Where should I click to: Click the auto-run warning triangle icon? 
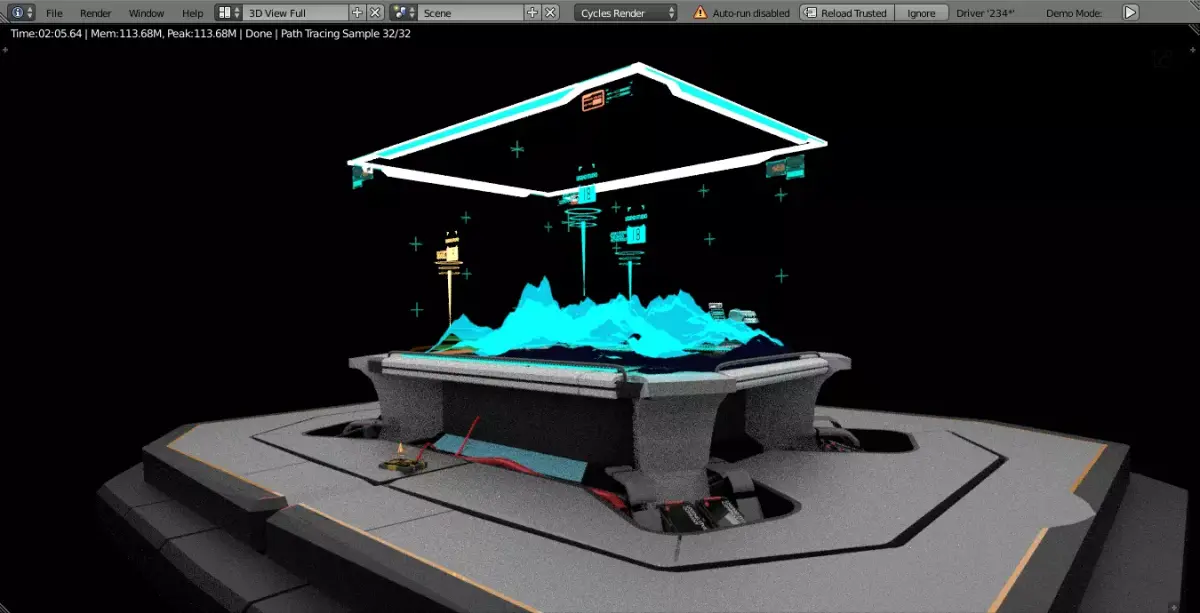click(x=700, y=13)
